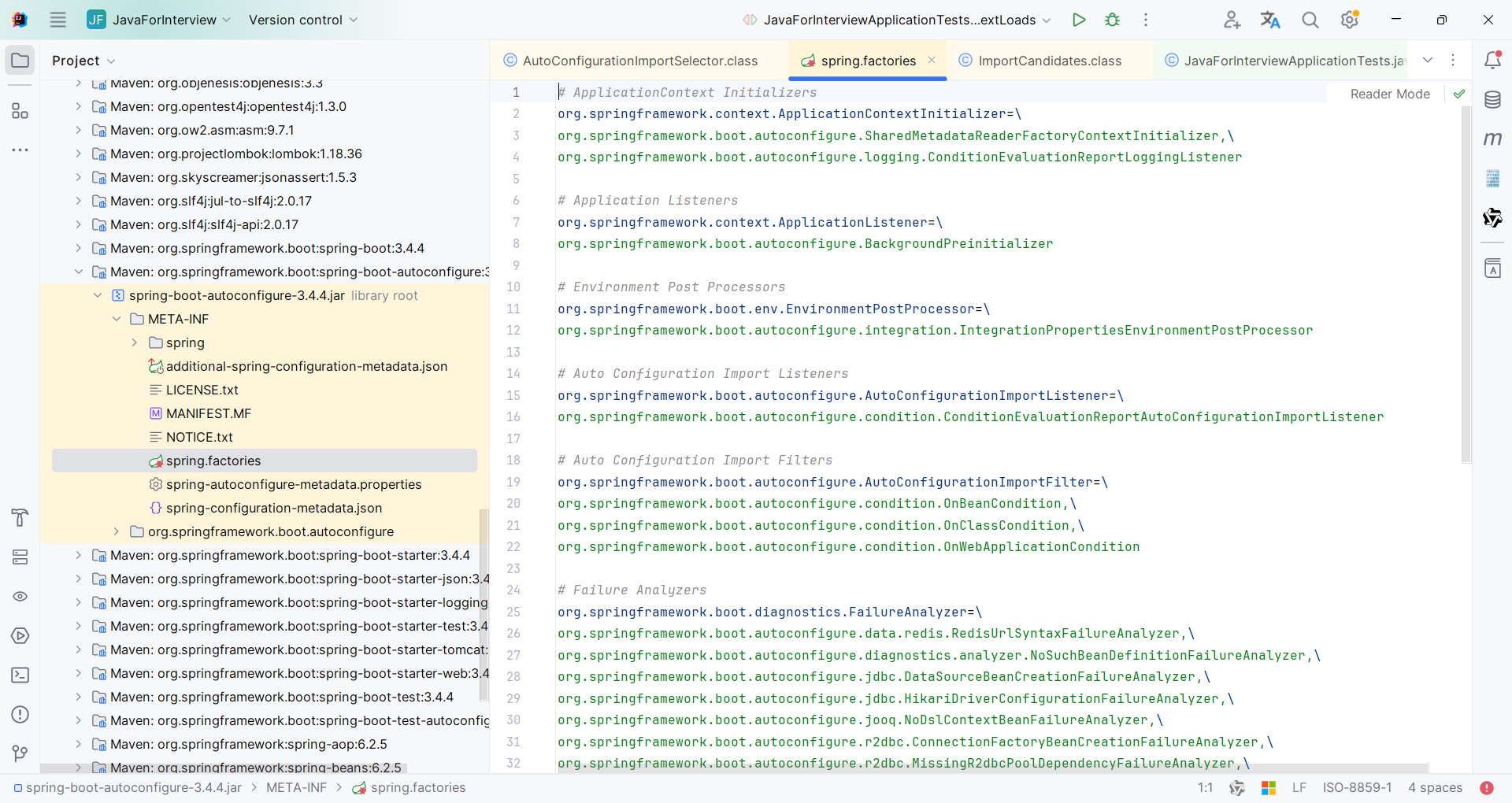The width and height of the screenshot is (1512, 803).
Task: Open the Run tool window
Action: (20, 636)
